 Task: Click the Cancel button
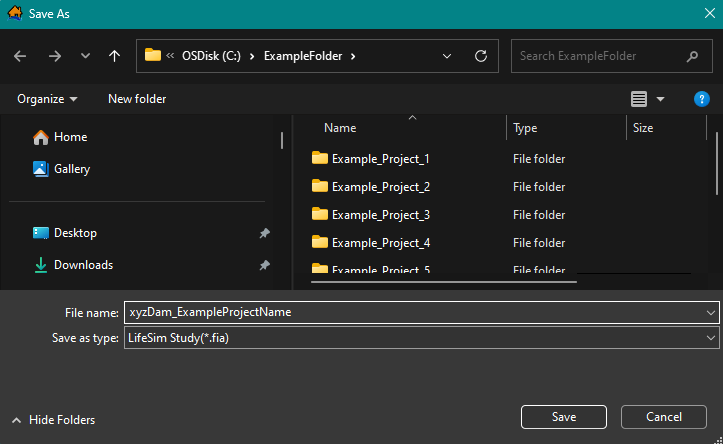[663, 416]
